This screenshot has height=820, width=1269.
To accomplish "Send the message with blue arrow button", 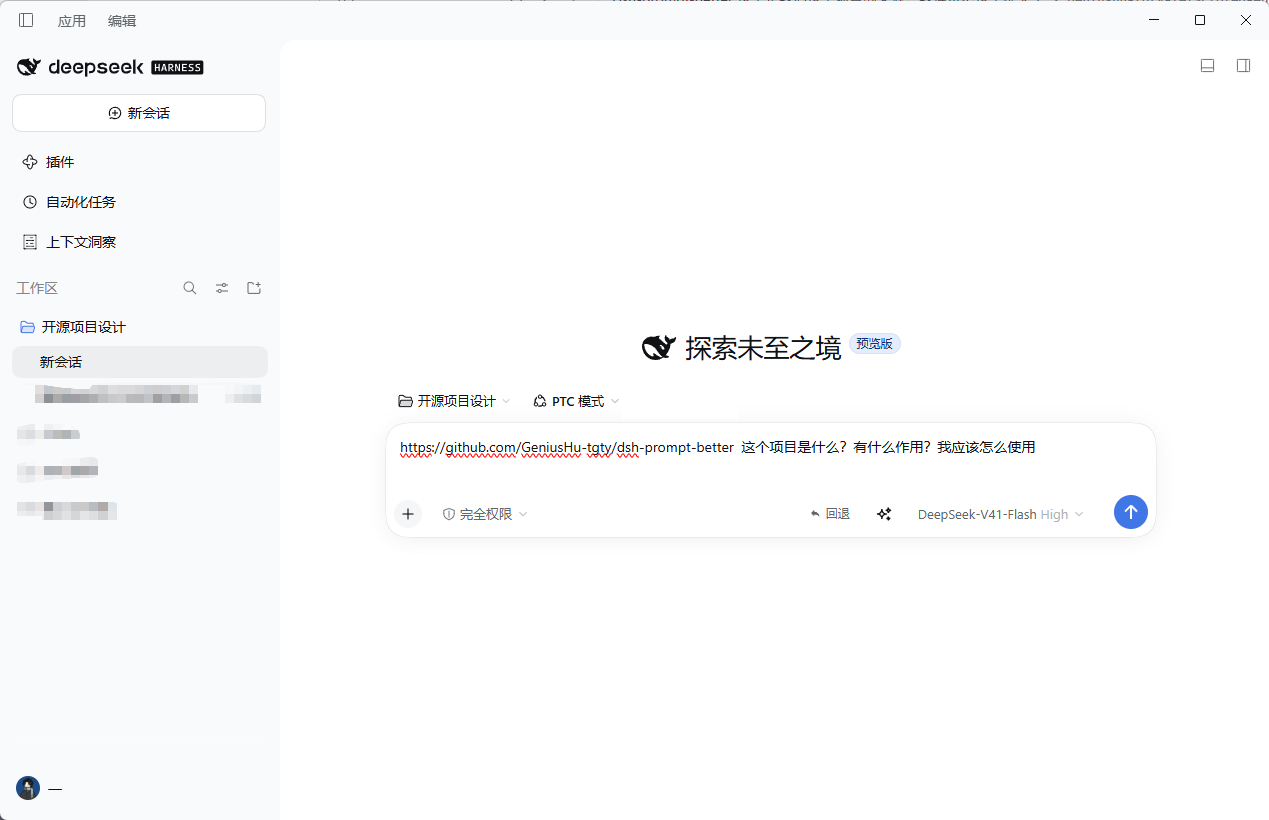I will point(1131,512).
